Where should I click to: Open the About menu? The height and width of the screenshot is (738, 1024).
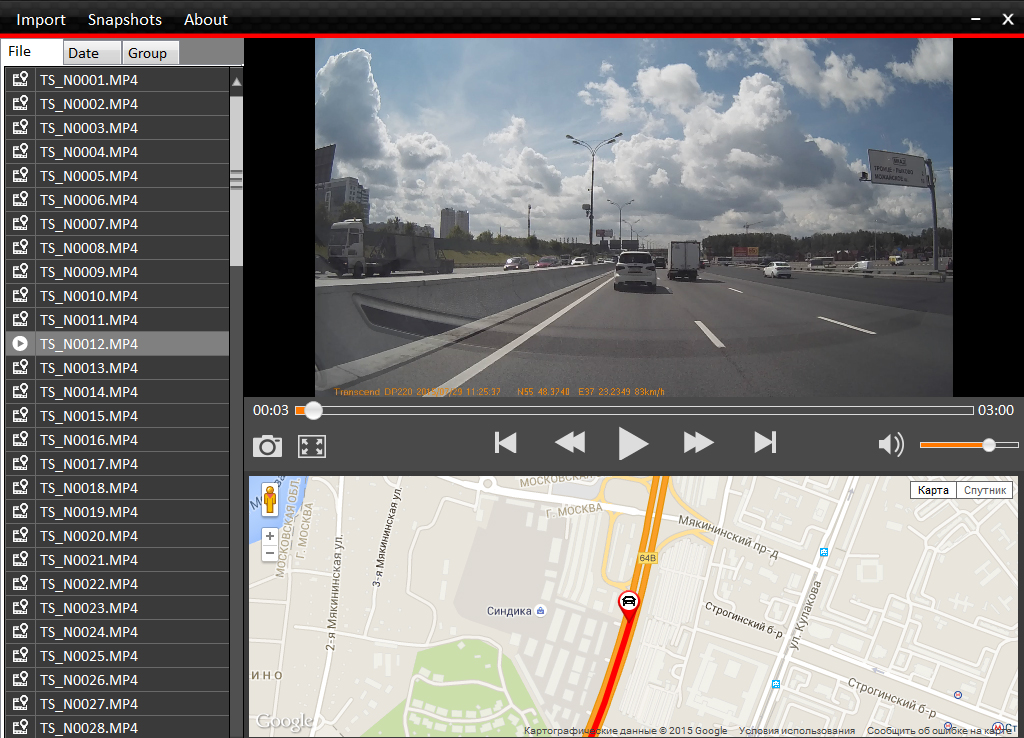(206, 20)
